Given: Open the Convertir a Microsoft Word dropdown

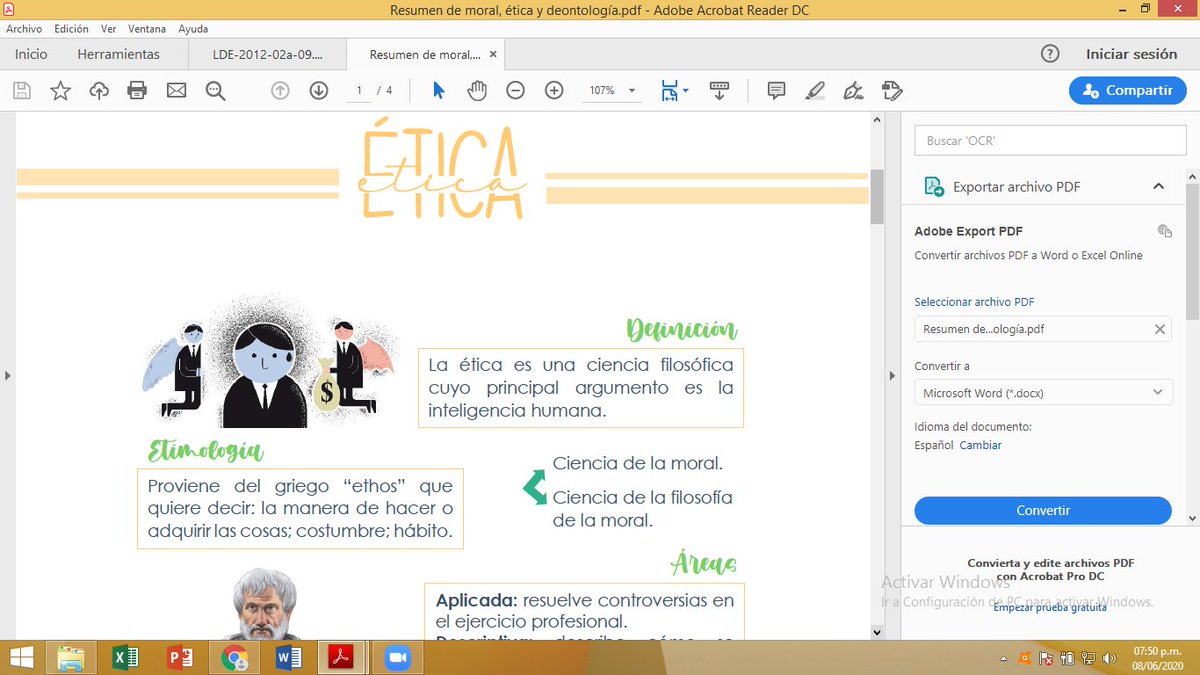Looking at the screenshot, I should coord(1043,393).
